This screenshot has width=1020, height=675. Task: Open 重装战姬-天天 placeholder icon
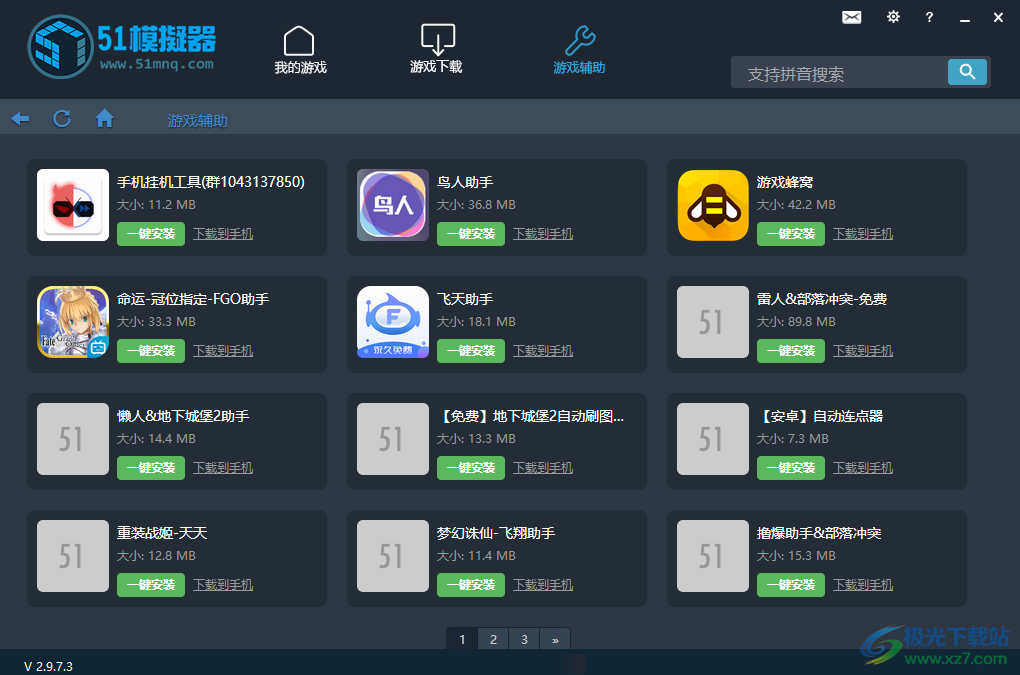pos(73,556)
